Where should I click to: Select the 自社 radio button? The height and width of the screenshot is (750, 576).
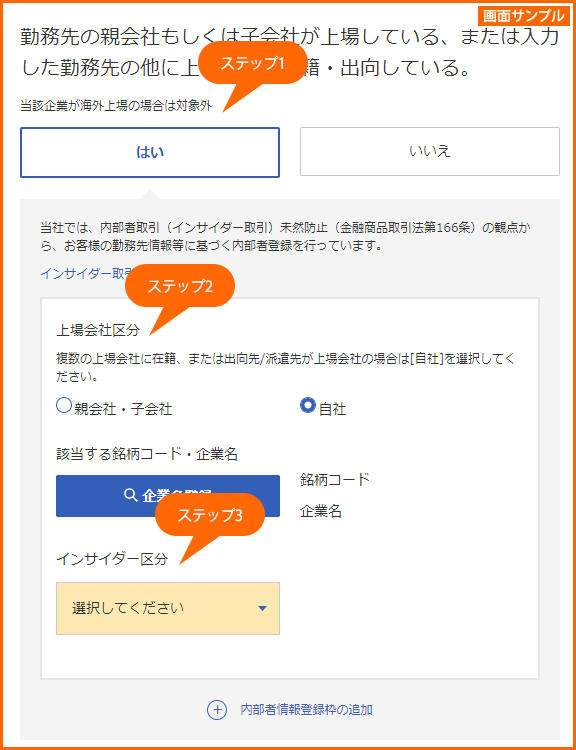pyautogui.click(x=307, y=406)
